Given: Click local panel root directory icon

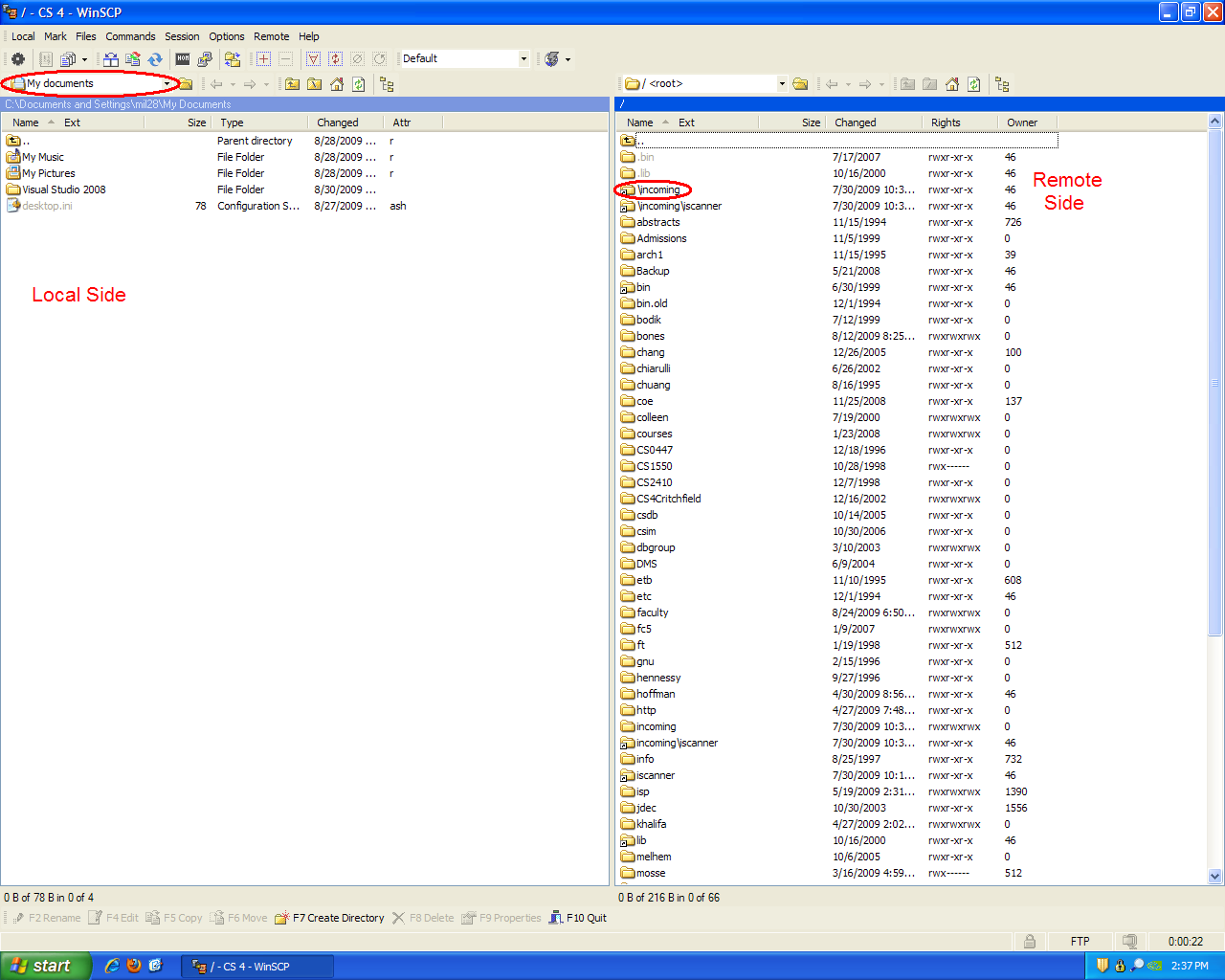Looking at the screenshot, I should (314, 84).
